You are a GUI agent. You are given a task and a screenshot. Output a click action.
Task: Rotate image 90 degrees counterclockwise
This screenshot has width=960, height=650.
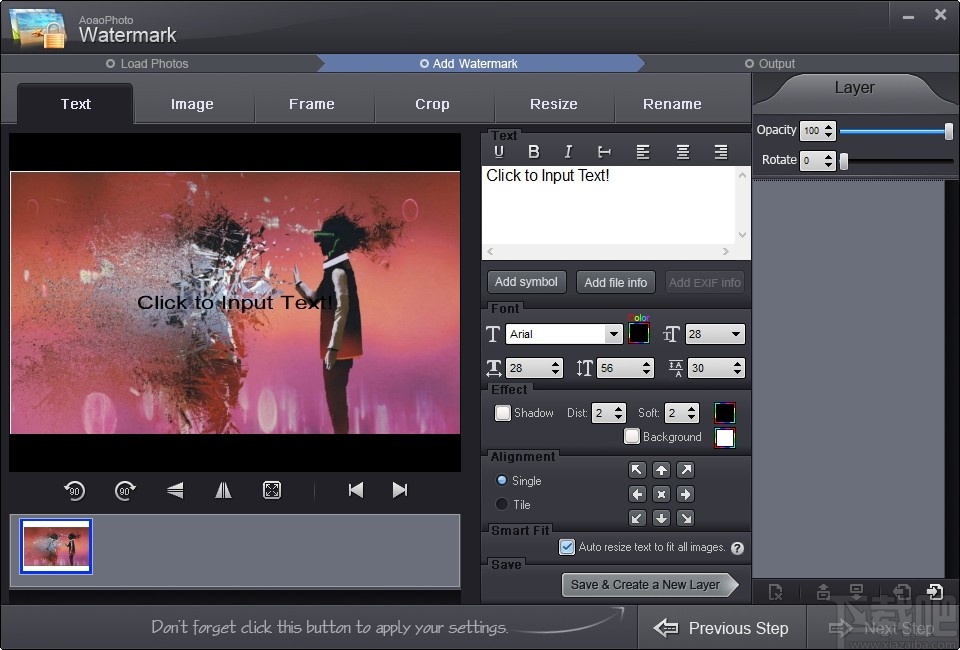click(x=74, y=490)
